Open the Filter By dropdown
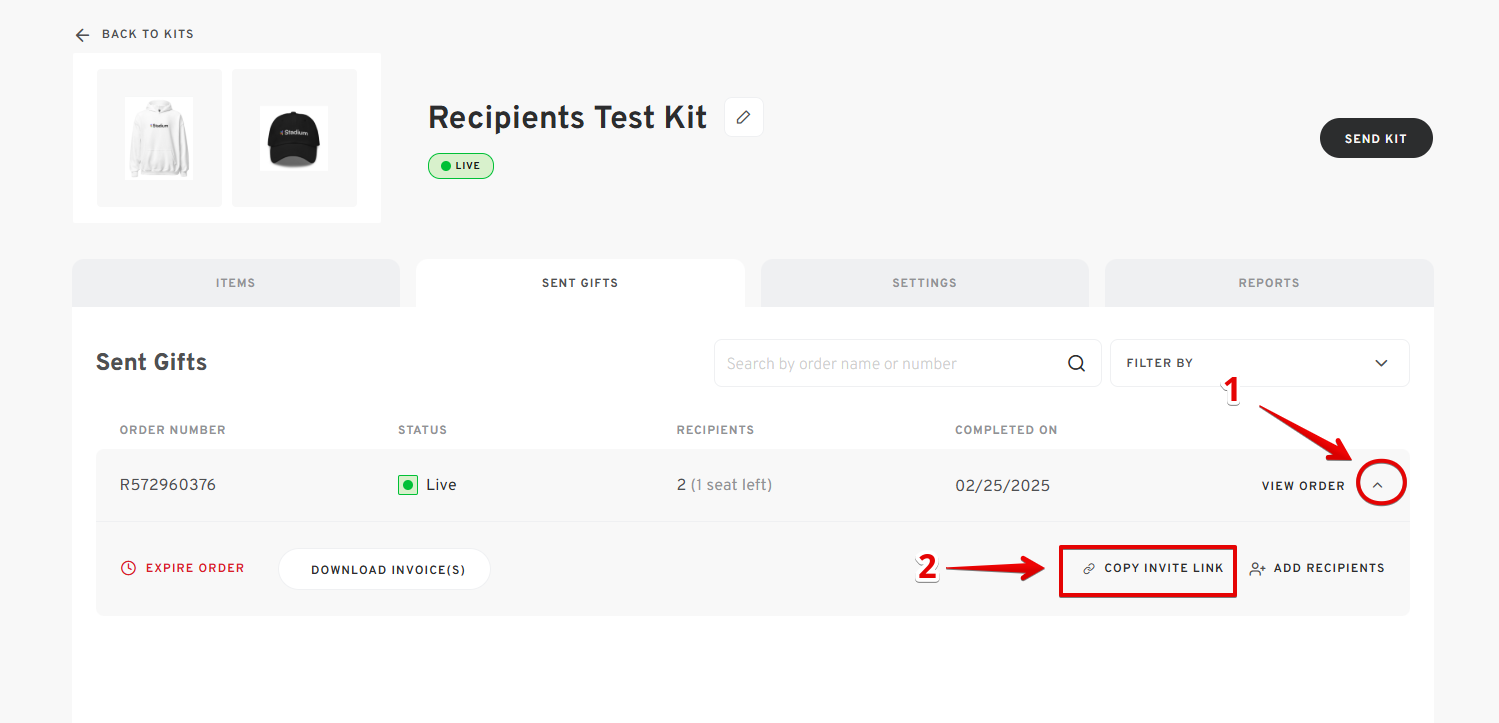 click(x=1259, y=363)
